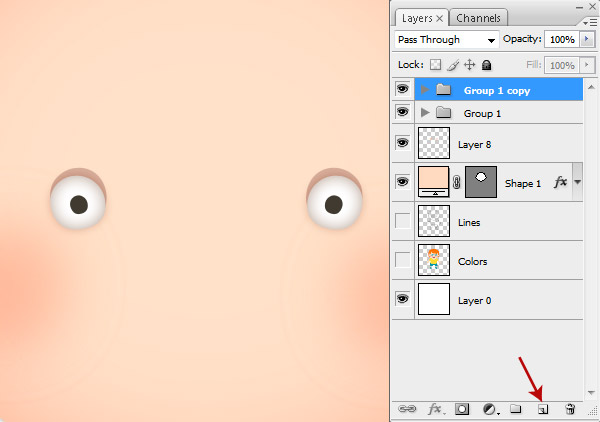This screenshot has width=600, height=422.
Task: Create a new group folder
Action: pyautogui.click(x=515, y=409)
